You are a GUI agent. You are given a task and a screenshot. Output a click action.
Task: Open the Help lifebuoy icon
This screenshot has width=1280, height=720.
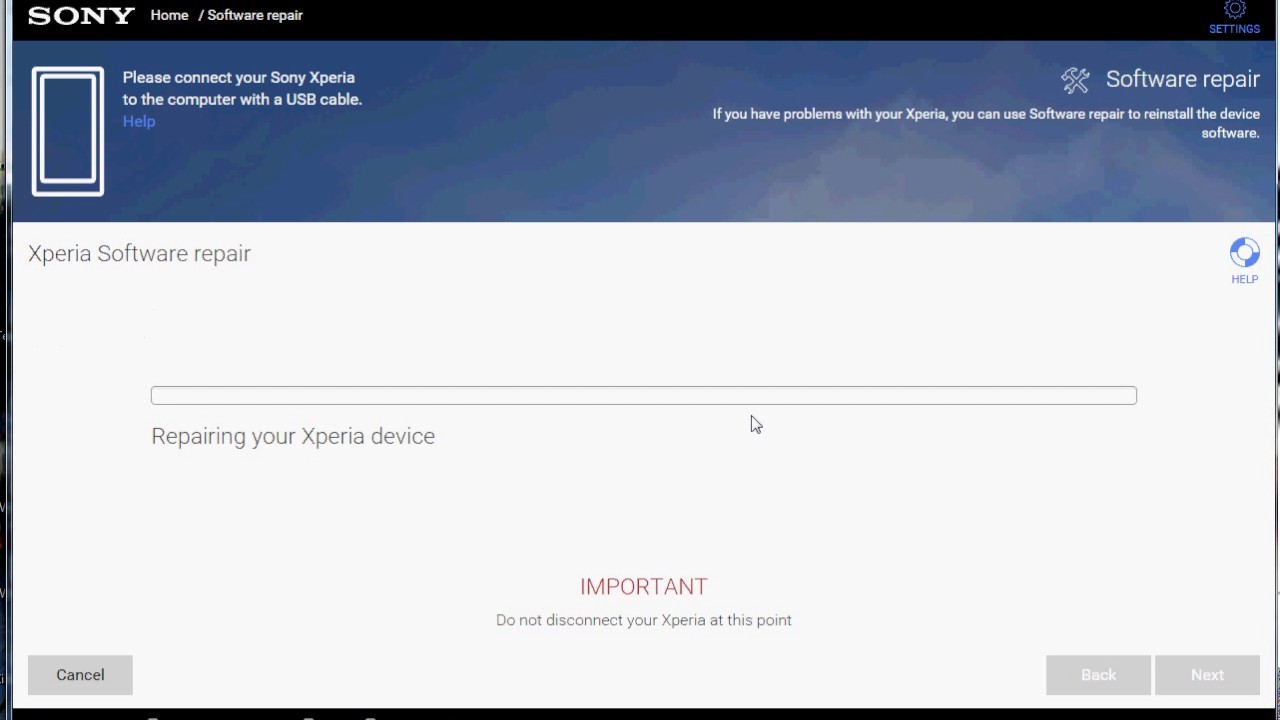click(1244, 253)
